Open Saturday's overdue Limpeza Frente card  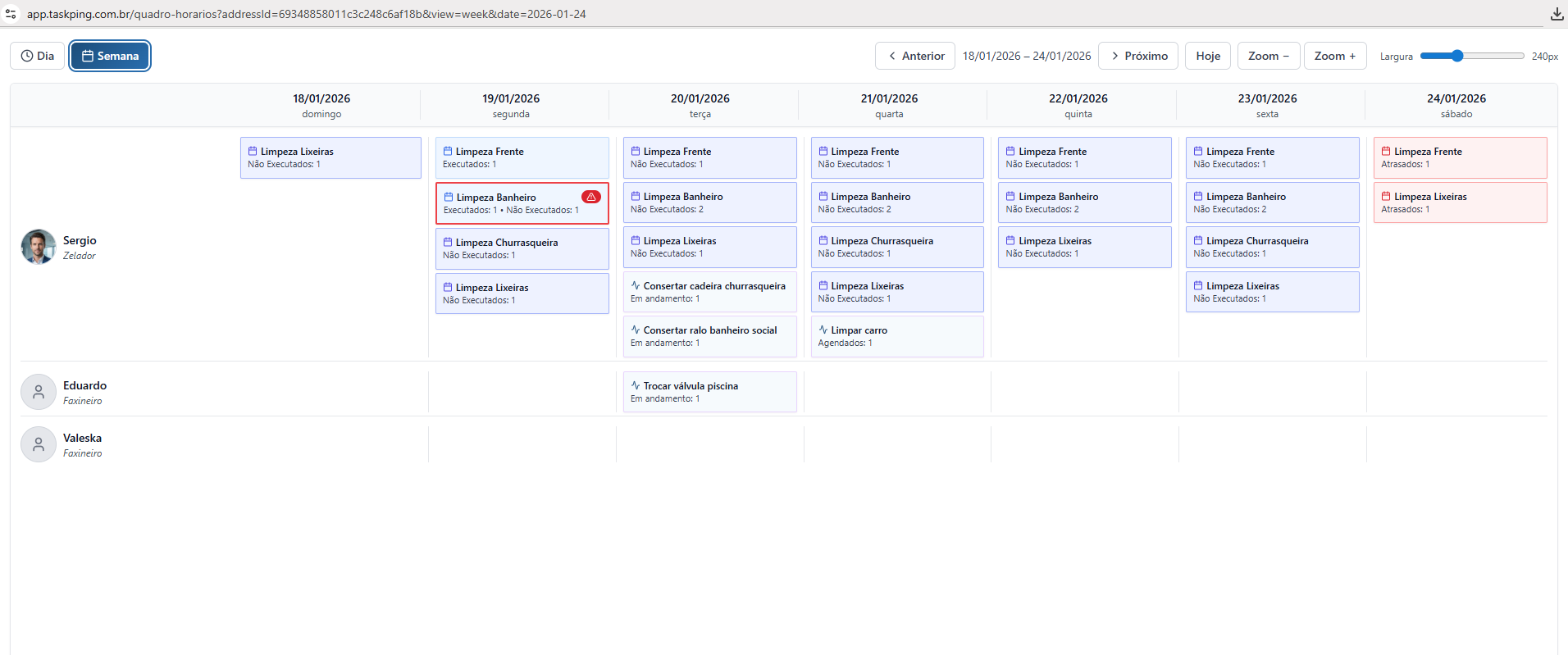coord(1460,157)
